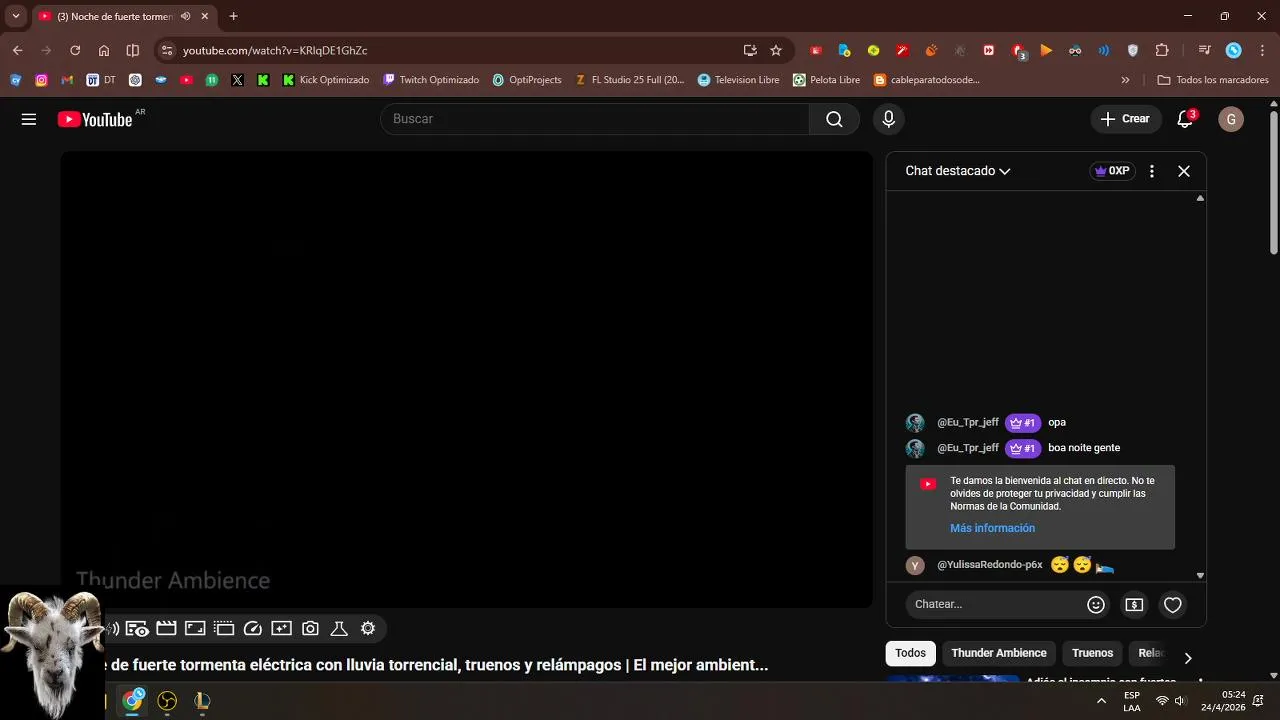Bookmark this page with the star
The image size is (1280, 720).
(776, 50)
